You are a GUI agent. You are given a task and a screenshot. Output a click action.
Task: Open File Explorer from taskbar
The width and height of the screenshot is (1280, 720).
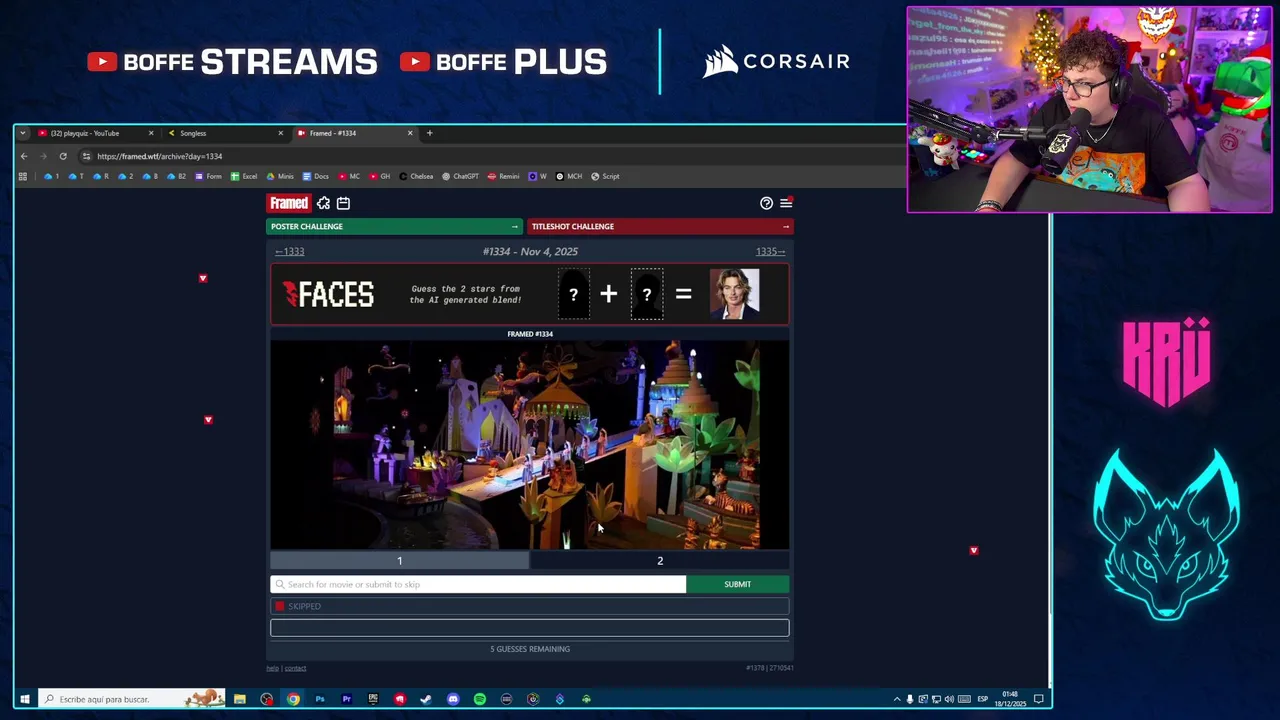pos(240,699)
